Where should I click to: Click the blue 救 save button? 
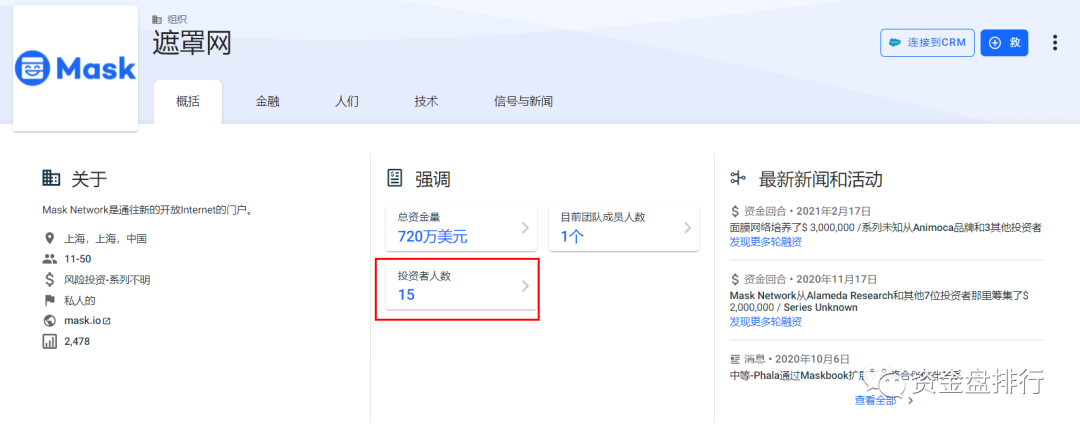[x=1004, y=43]
